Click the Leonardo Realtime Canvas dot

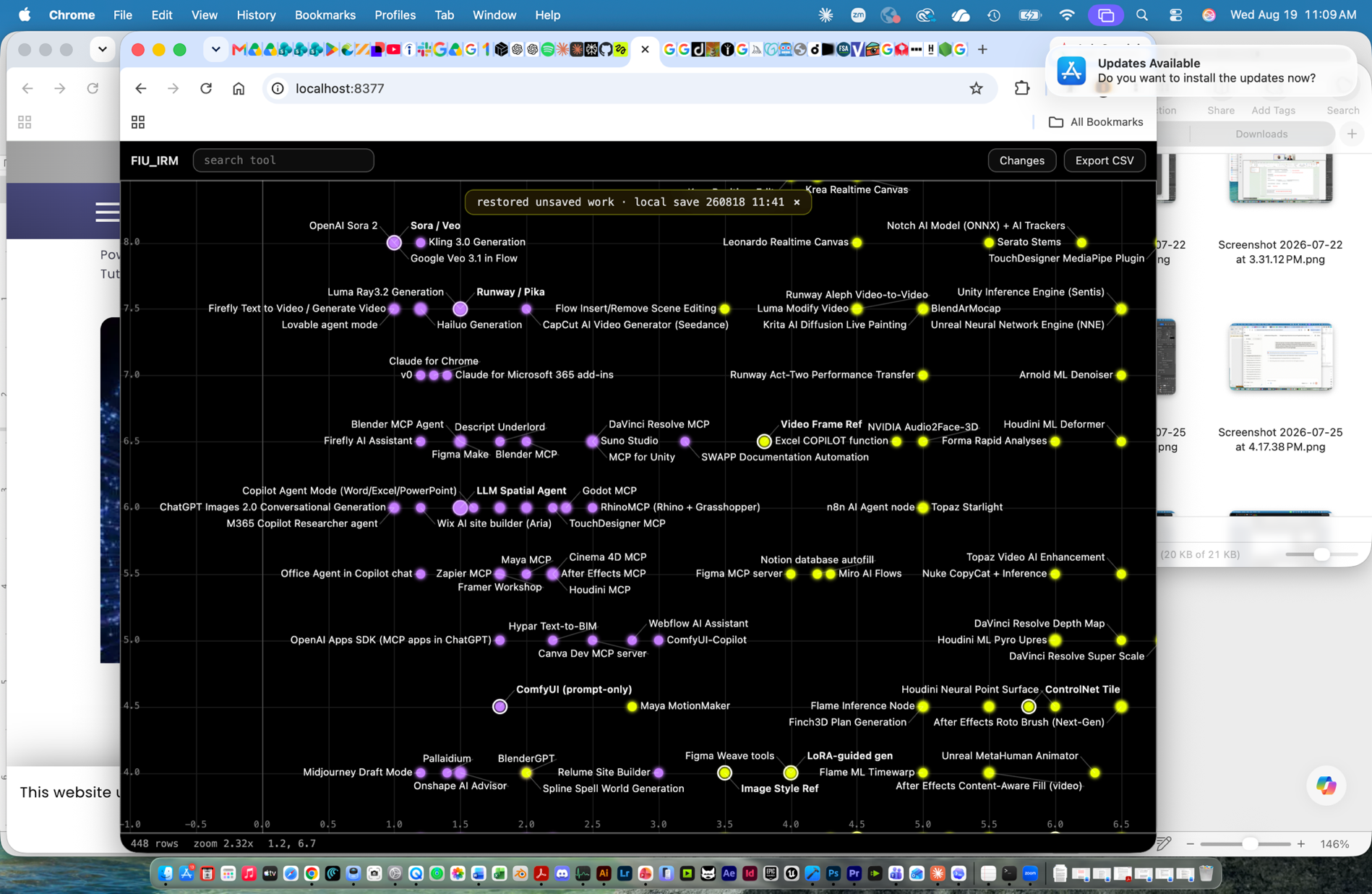tap(857, 242)
